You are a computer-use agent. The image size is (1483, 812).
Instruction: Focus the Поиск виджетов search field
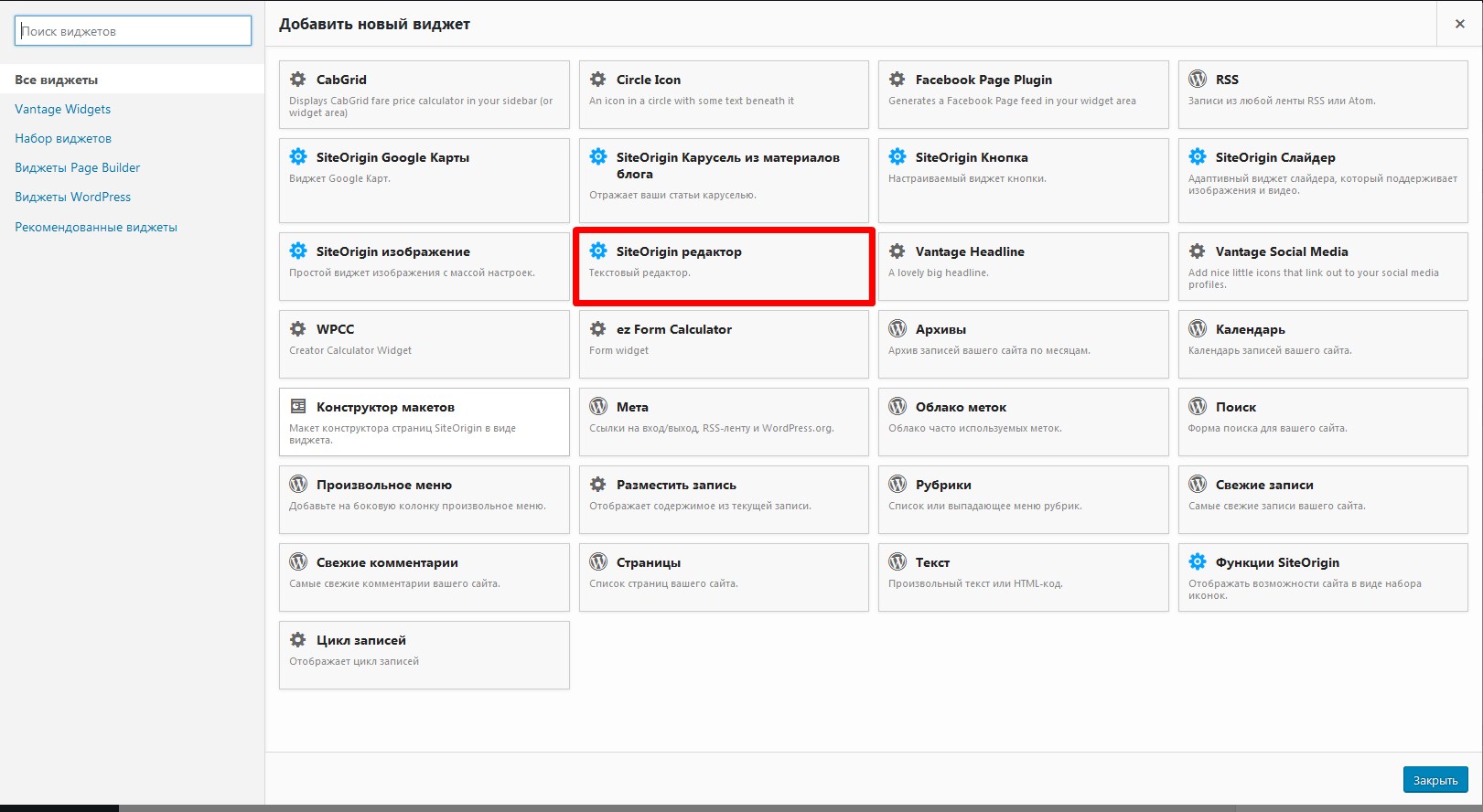pyautogui.click(x=133, y=30)
